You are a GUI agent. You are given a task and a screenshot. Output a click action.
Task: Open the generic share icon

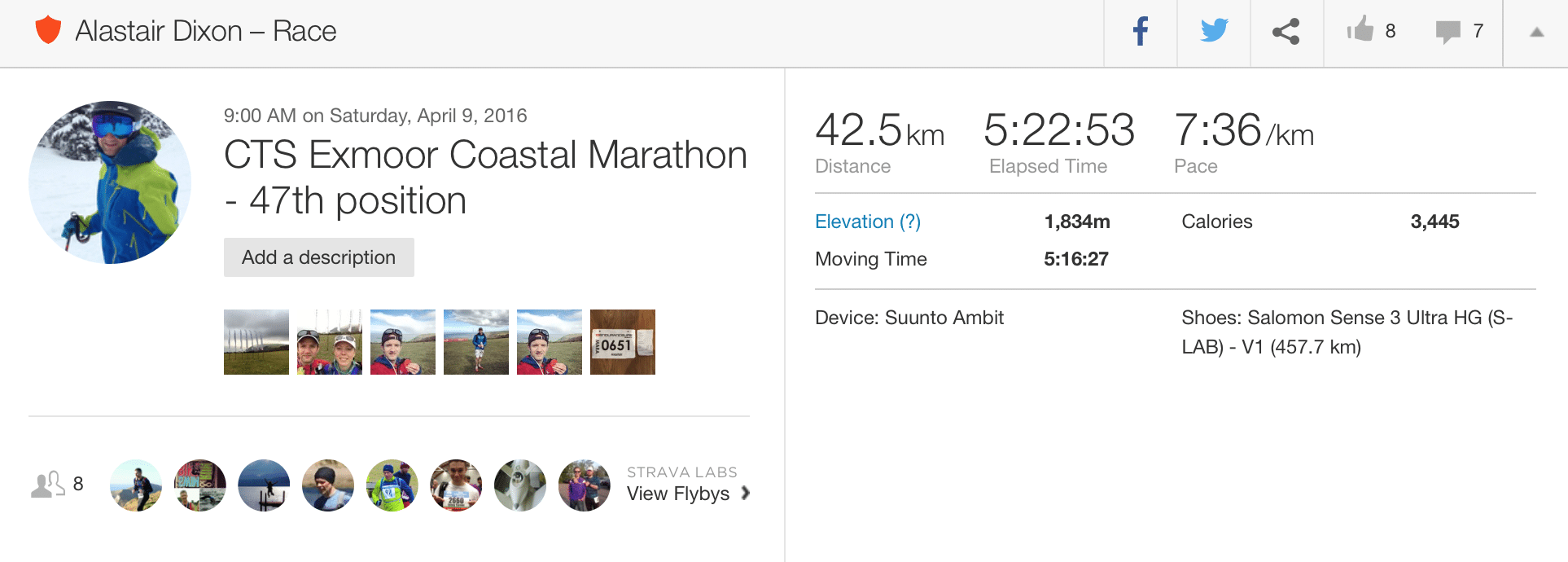click(1286, 32)
